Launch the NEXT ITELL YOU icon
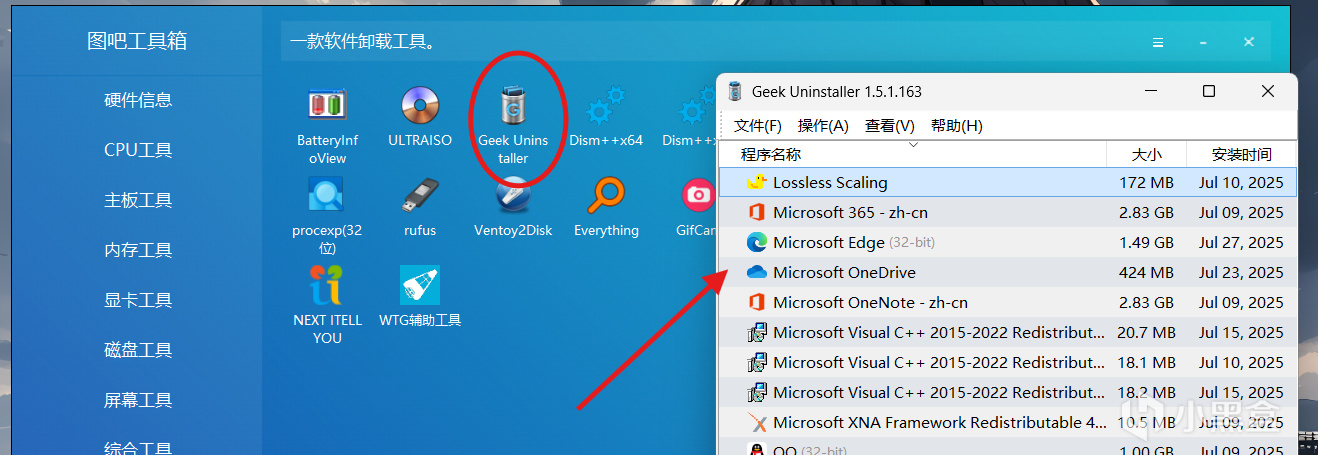 coord(327,285)
